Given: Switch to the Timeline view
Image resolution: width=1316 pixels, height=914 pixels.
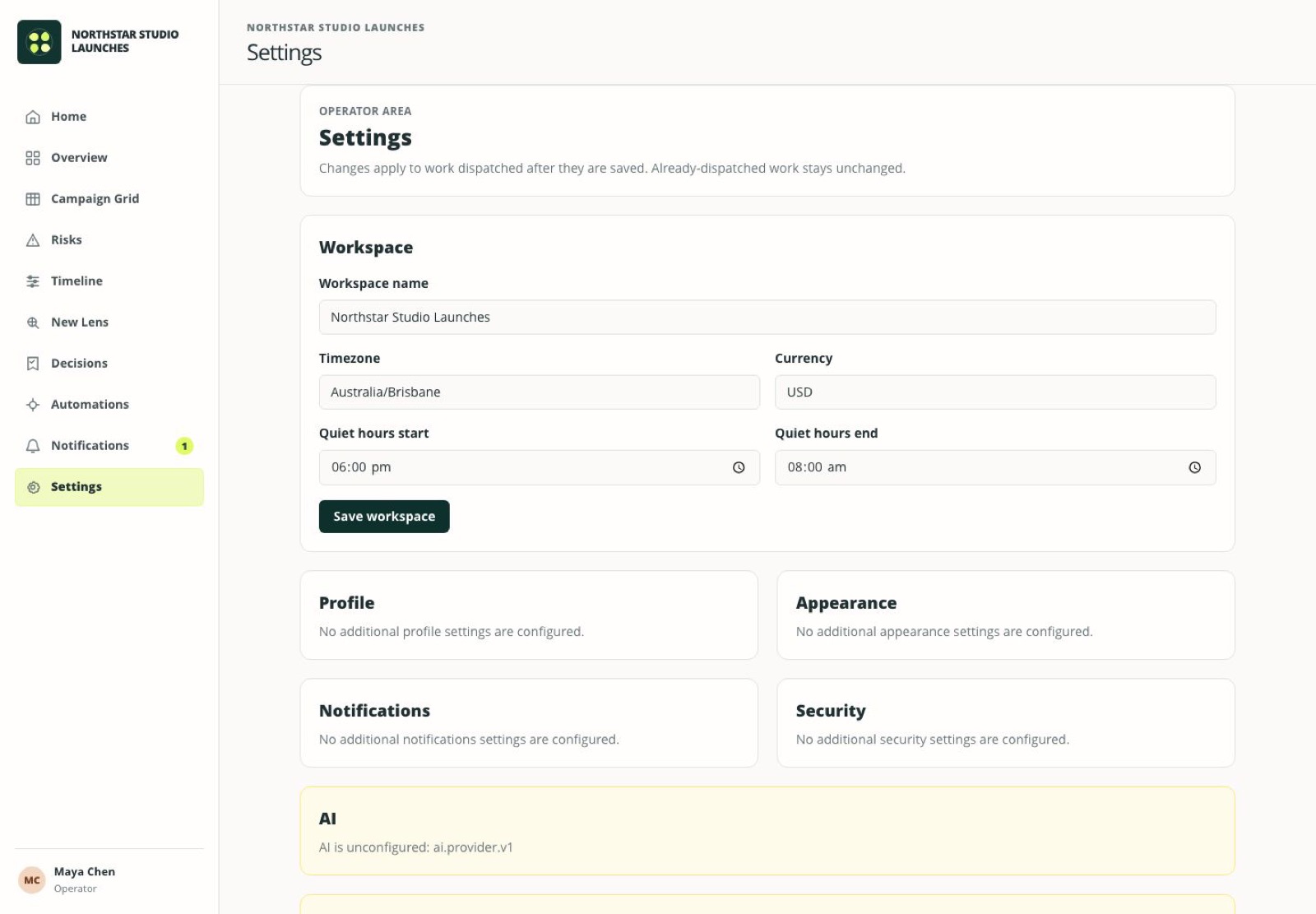Looking at the screenshot, I should coord(109,281).
